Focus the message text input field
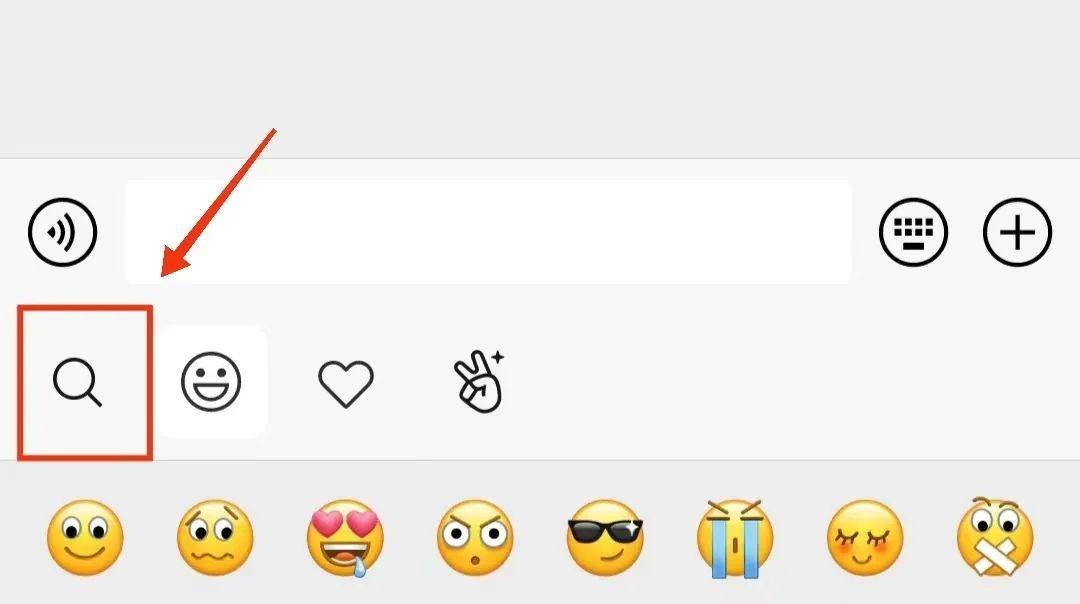 (x=488, y=232)
